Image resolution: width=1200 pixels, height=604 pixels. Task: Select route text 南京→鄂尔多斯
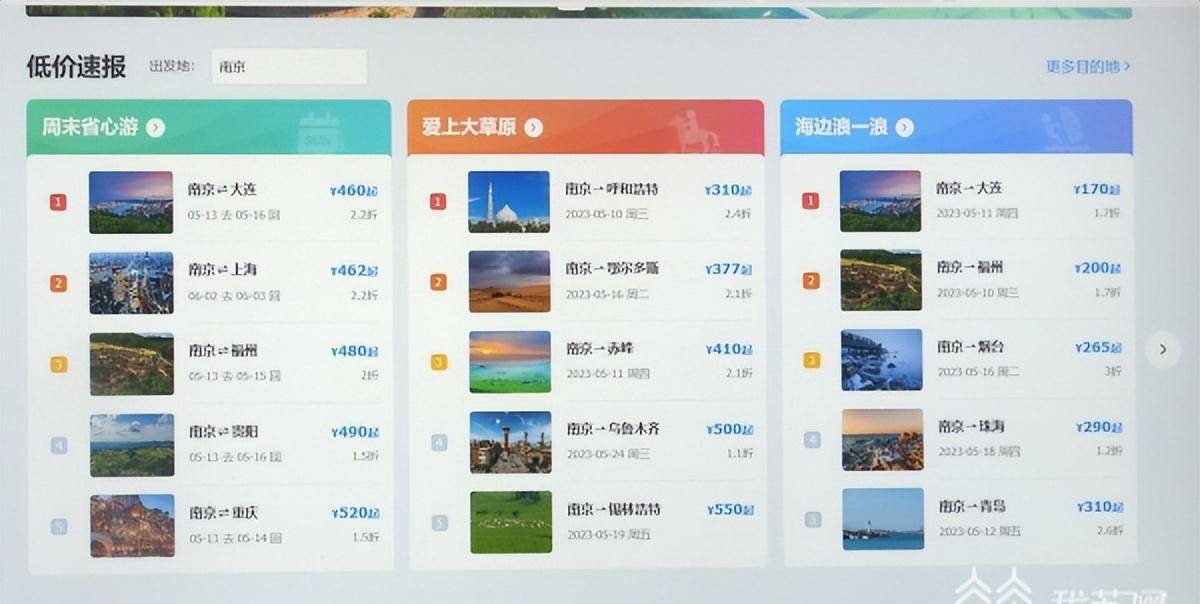(x=613, y=268)
